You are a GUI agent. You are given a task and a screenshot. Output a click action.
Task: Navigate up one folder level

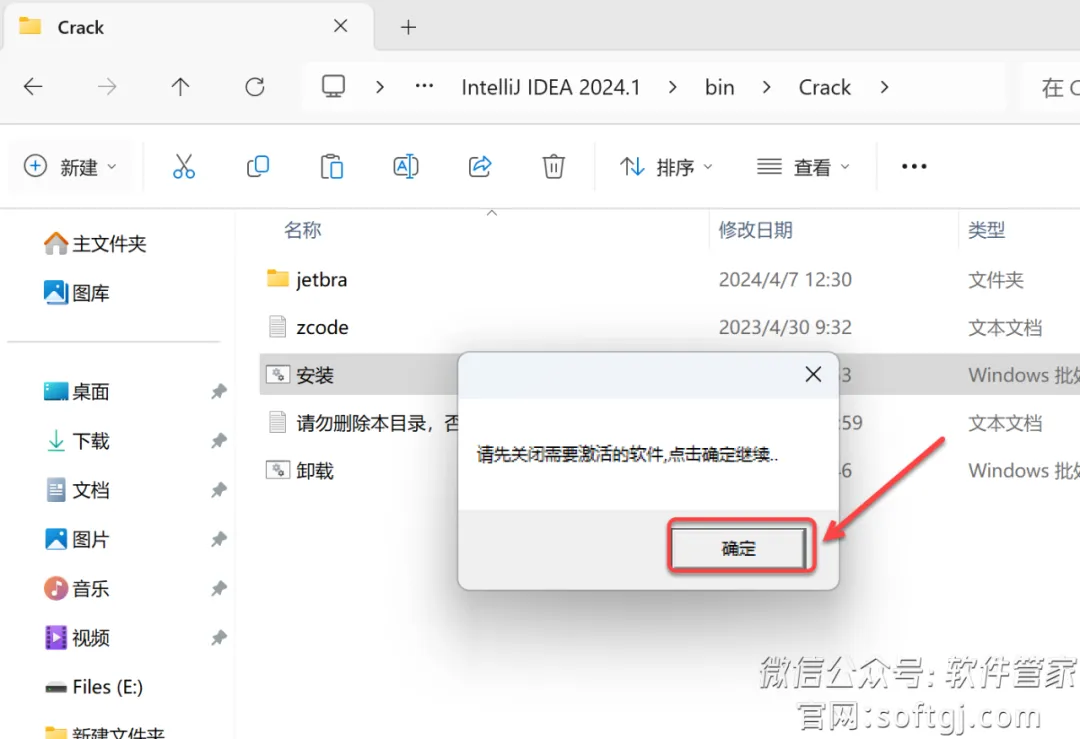point(180,87)
